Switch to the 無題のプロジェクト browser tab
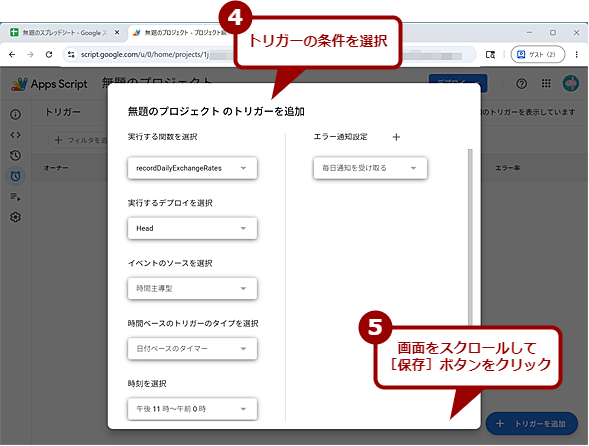 click(180, 33)
